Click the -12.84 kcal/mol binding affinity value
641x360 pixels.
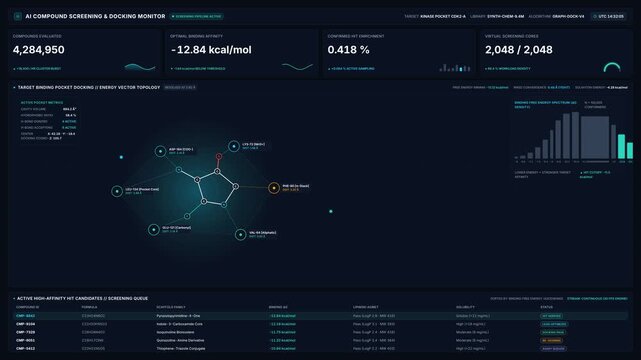point(211,50)
